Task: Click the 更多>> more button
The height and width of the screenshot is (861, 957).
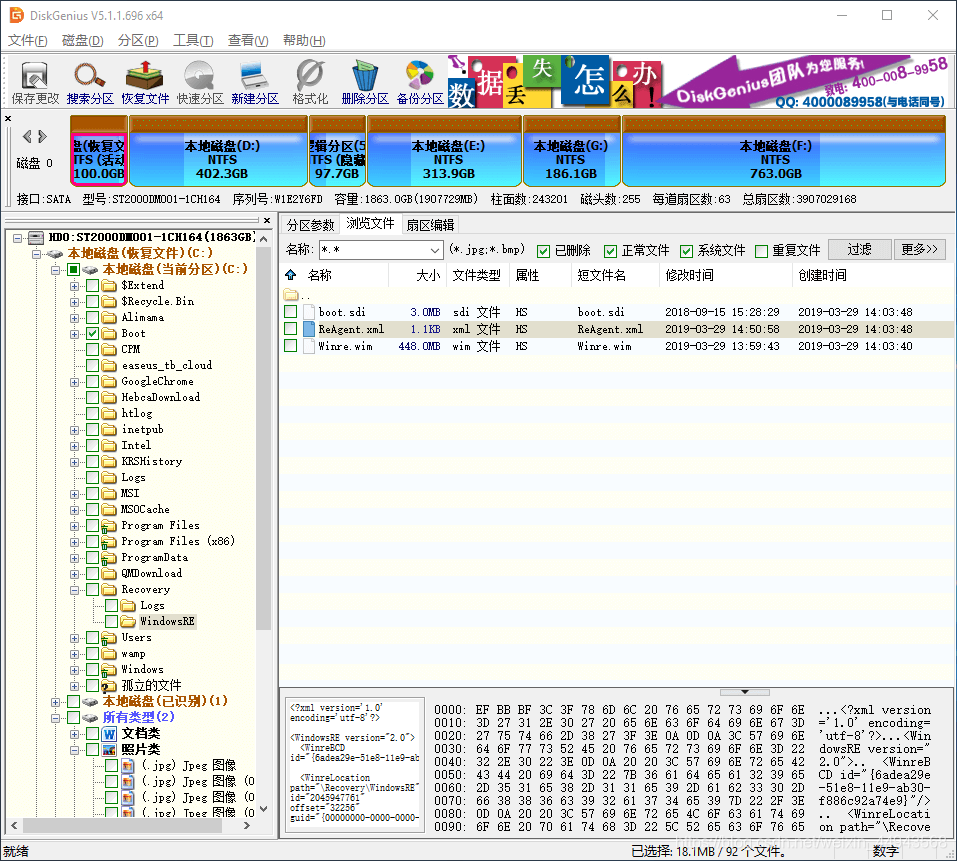Action: click(919, 250)
